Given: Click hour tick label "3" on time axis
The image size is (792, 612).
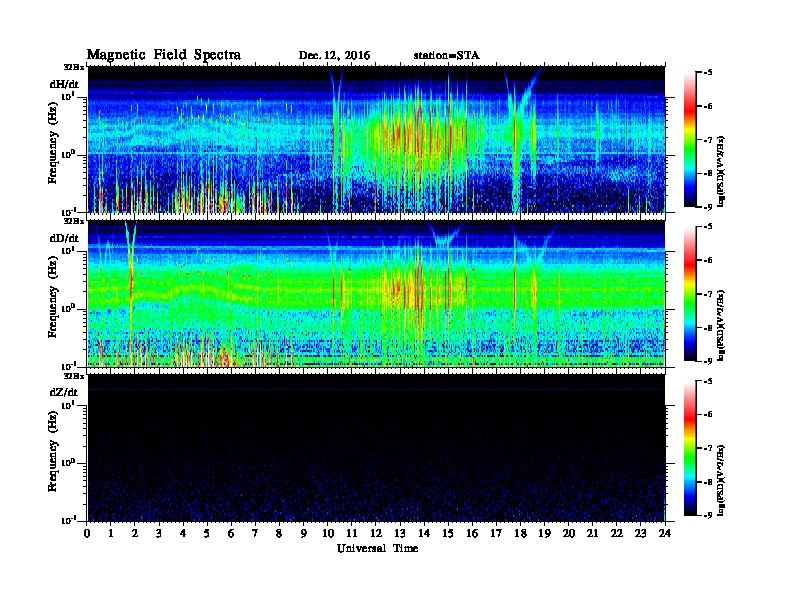Looking at the screenshot, I should click(x=159, y=533).
